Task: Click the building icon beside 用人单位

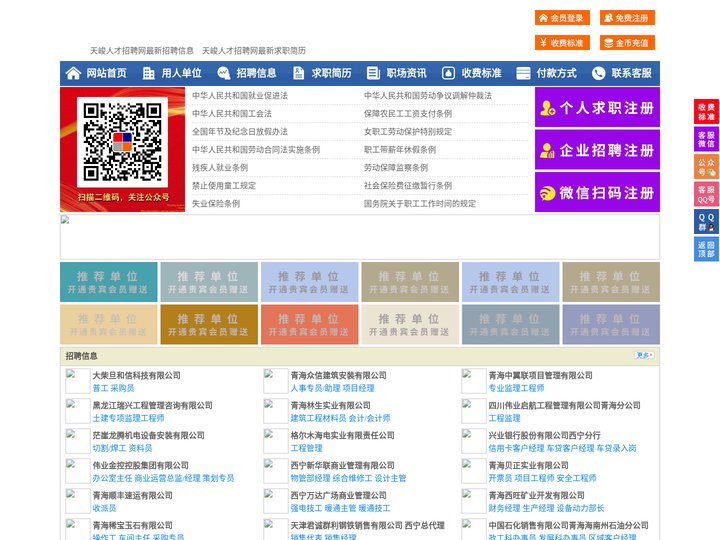Action: click(148, 73)
